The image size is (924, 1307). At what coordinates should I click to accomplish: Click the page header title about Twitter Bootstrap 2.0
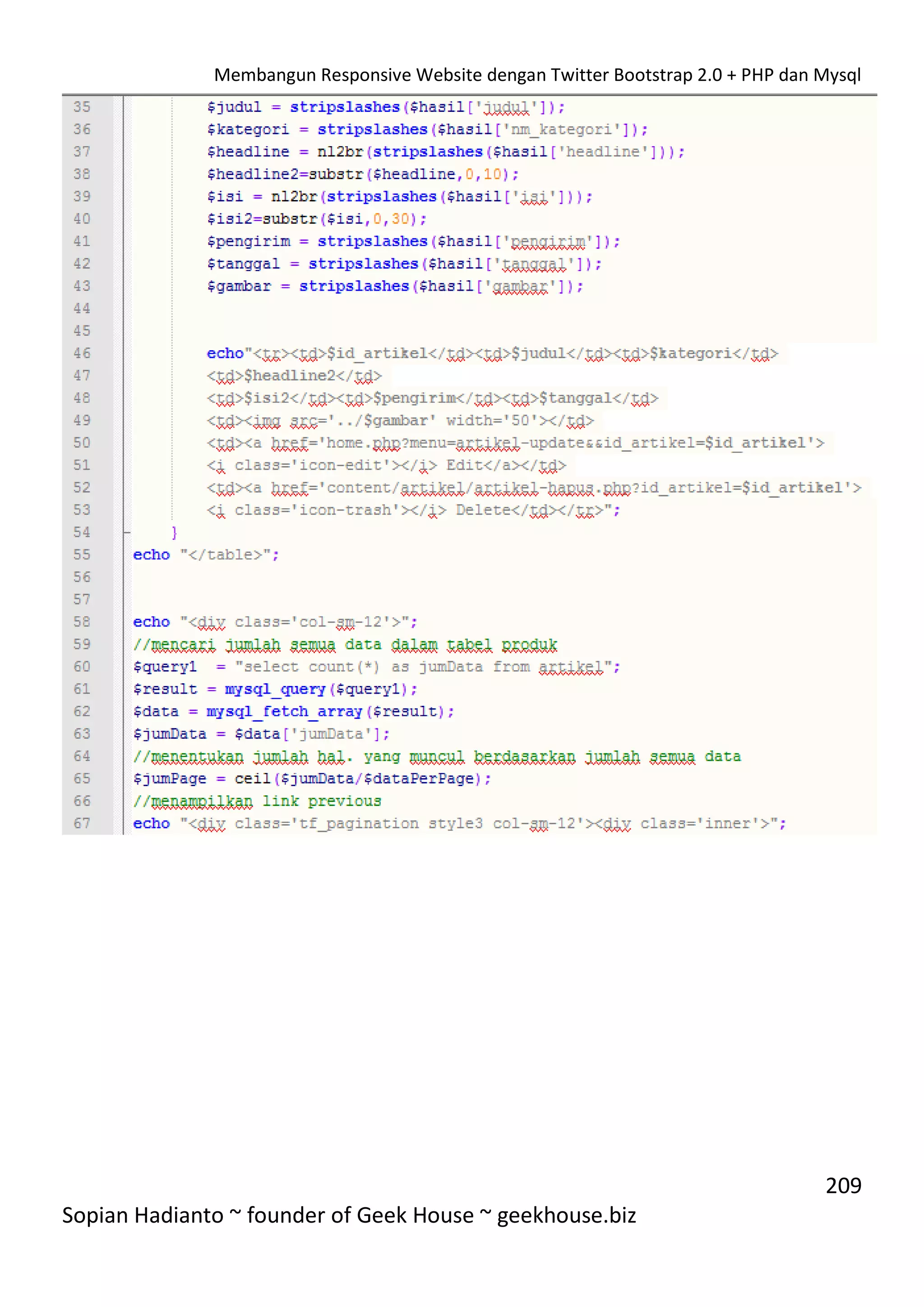point(537,75)
